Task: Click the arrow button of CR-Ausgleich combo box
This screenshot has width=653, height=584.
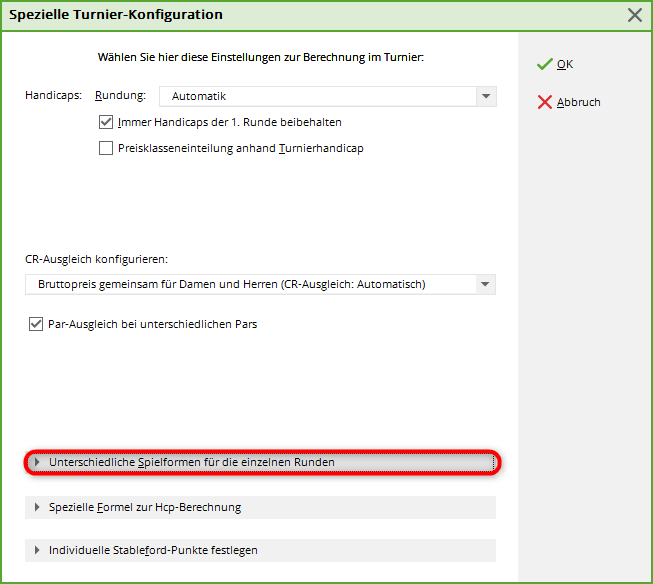Action: tap(485, 284)
